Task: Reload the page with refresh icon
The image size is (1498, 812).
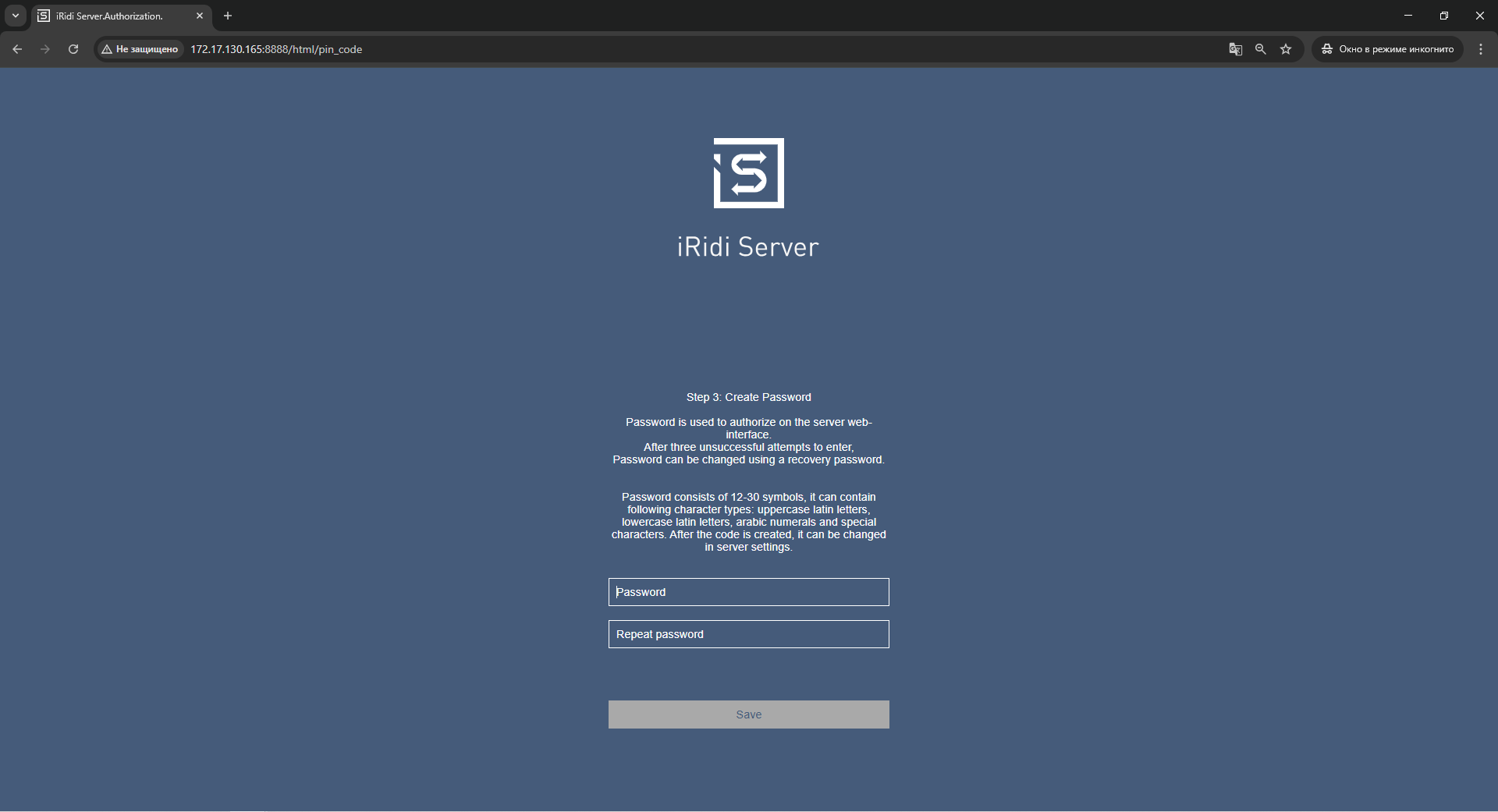Action: (73, 49)
